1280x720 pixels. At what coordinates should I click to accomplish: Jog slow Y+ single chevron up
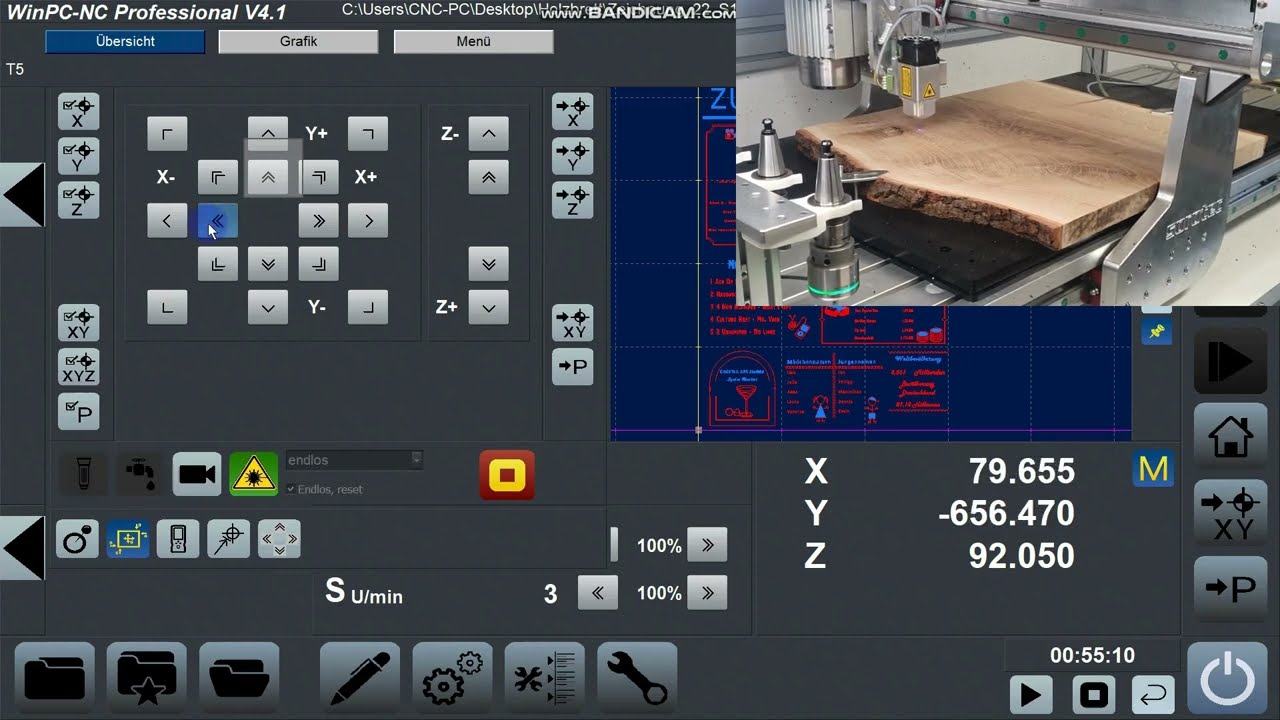point(268,133)
